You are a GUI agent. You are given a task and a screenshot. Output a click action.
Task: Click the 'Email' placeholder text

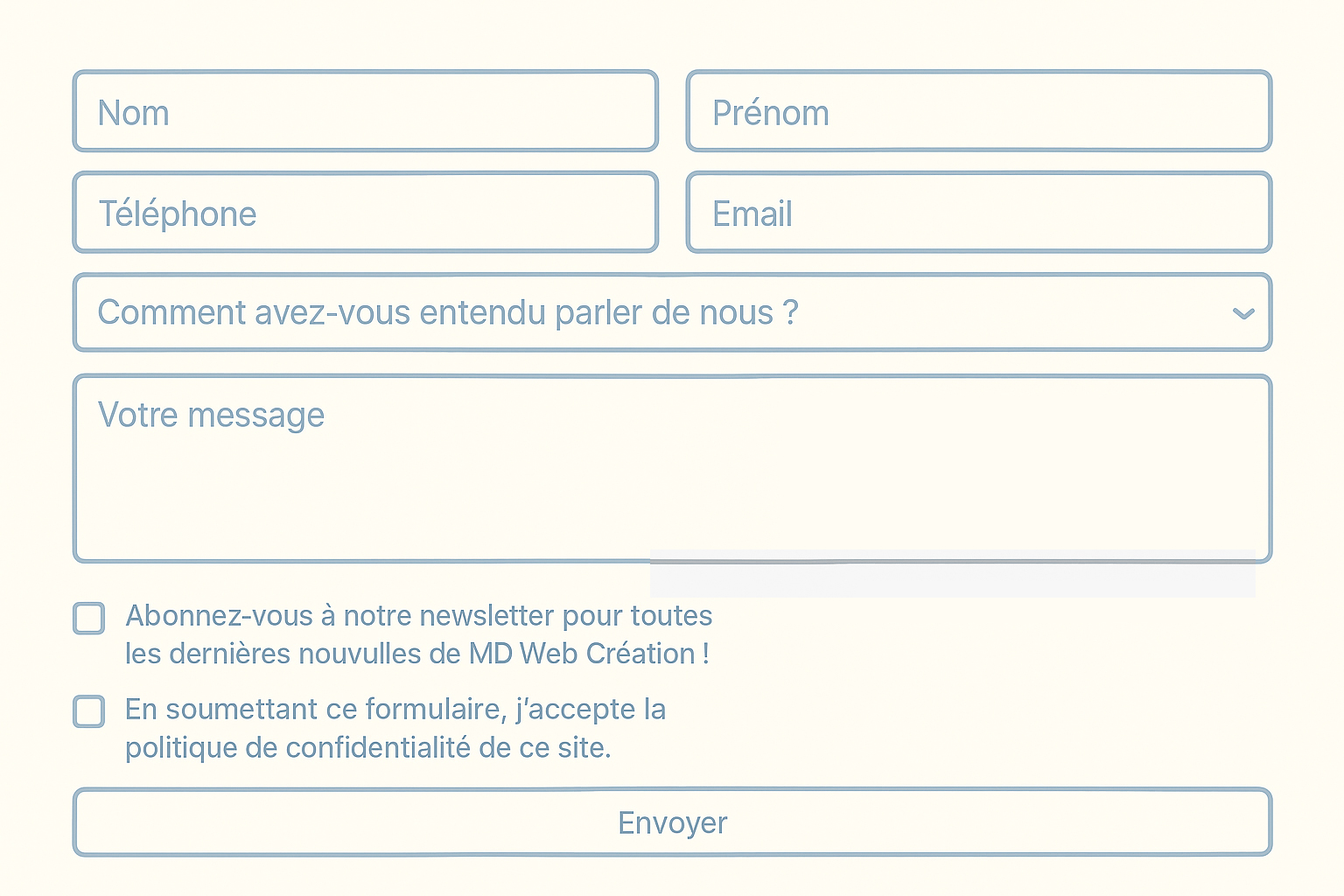[752, 213]
